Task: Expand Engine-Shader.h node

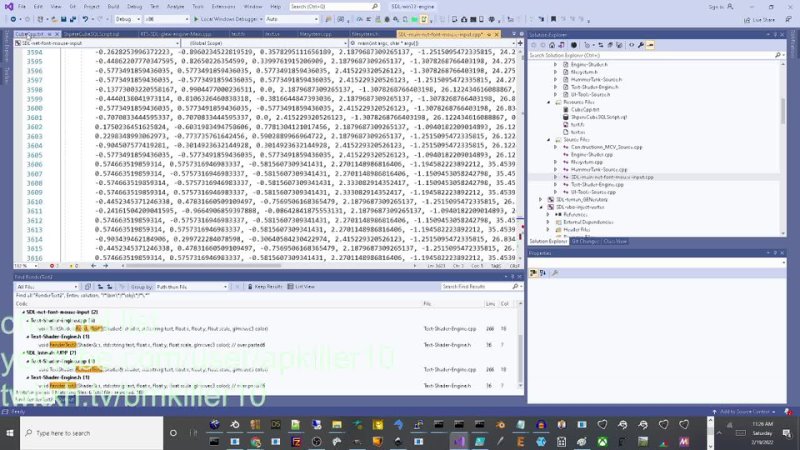Action: (556, 65)
